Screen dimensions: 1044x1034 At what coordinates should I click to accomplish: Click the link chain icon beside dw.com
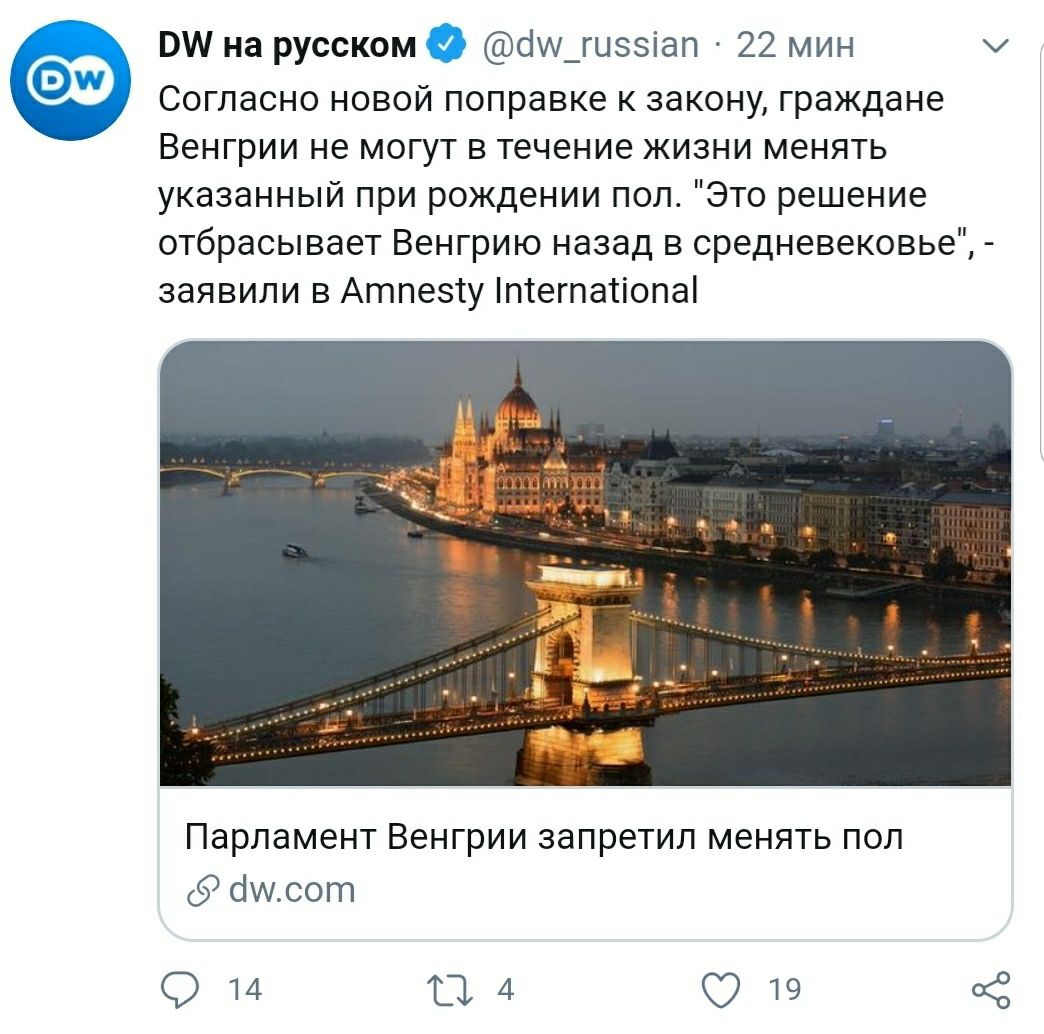[203, 891]
